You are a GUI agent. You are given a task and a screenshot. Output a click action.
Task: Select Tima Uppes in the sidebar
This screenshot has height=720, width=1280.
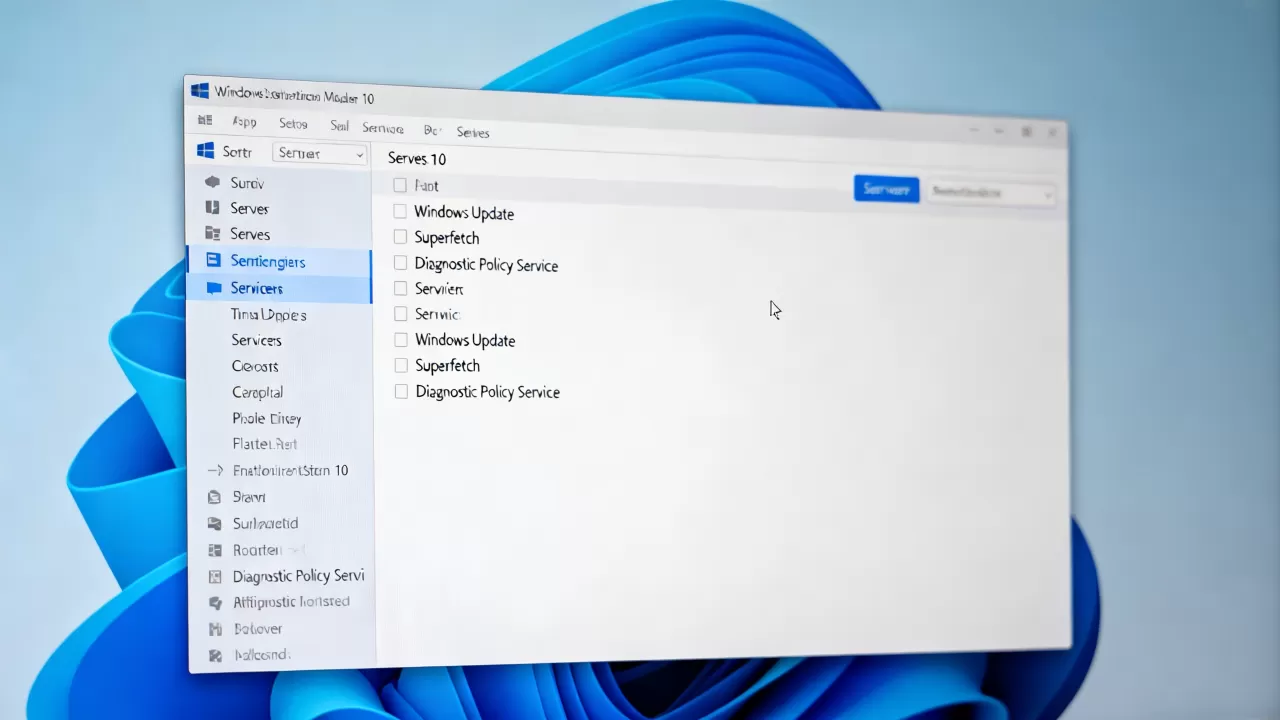click(x=269, y=314)
